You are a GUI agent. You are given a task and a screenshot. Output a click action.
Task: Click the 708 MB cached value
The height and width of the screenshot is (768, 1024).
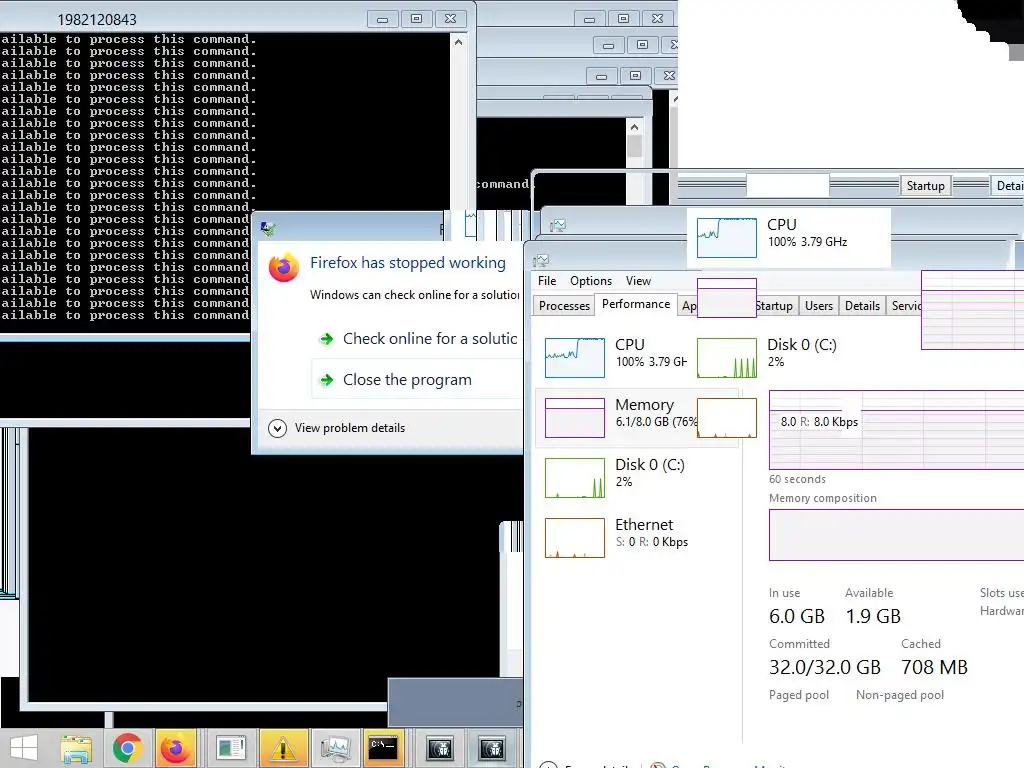(x=935, y=667)
